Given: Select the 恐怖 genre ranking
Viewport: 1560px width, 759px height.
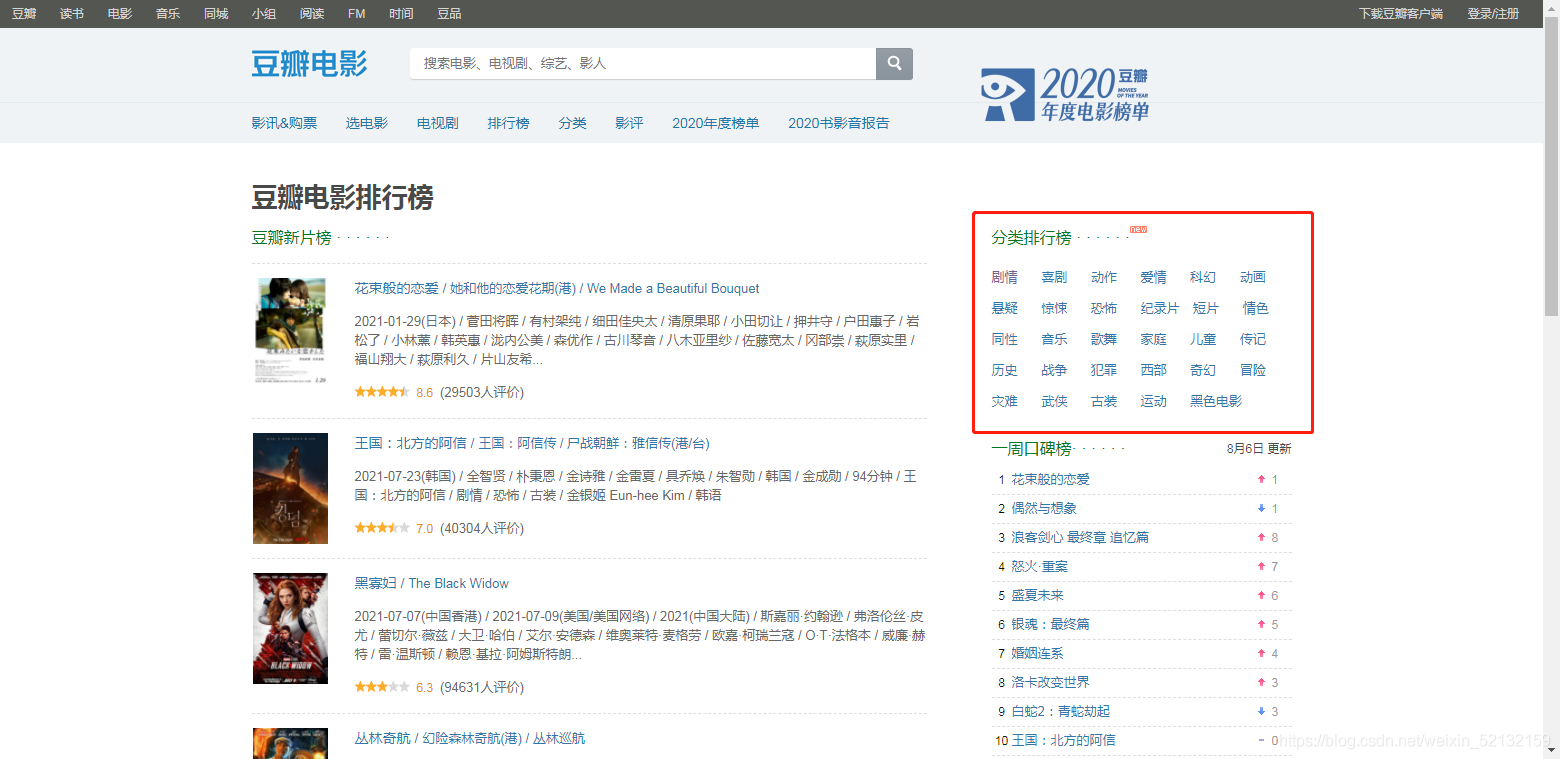Looking at the screenshot, I should click(x=1104, y=308).
